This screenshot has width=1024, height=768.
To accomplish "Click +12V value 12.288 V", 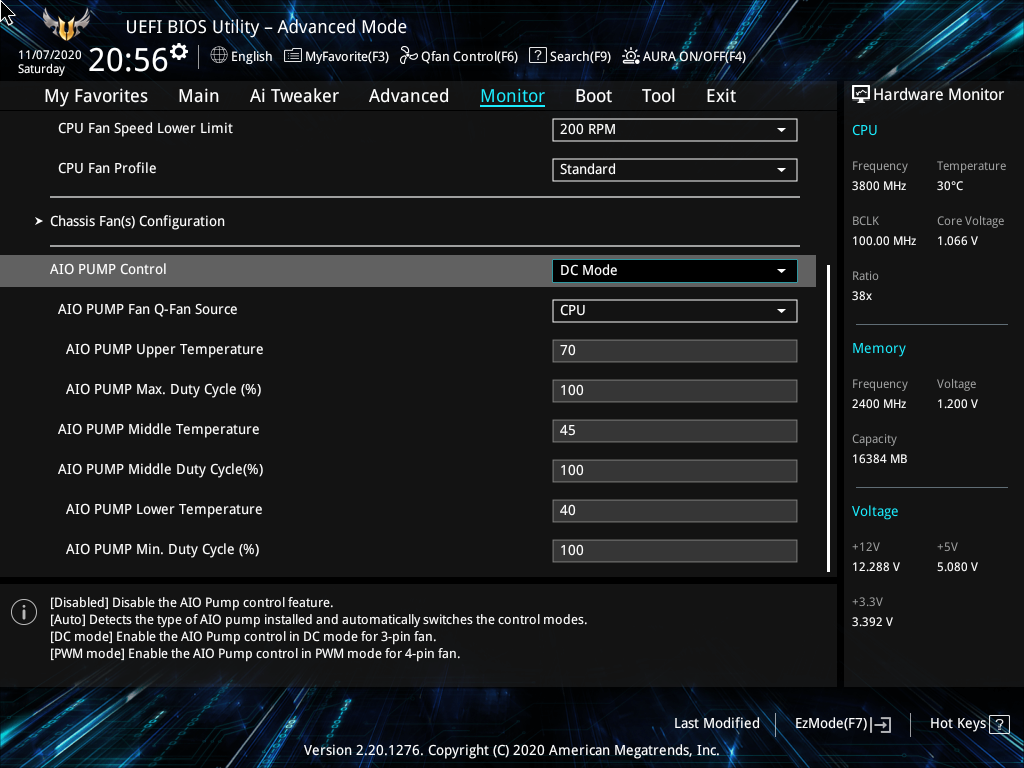I will click(876, 567).
